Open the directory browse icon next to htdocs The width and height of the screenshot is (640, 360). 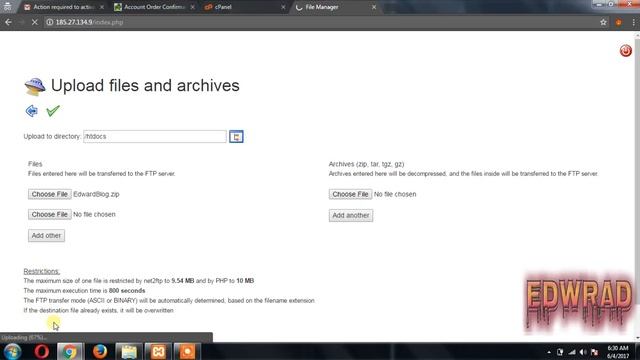pyautogui.click(x=236, y=136)
